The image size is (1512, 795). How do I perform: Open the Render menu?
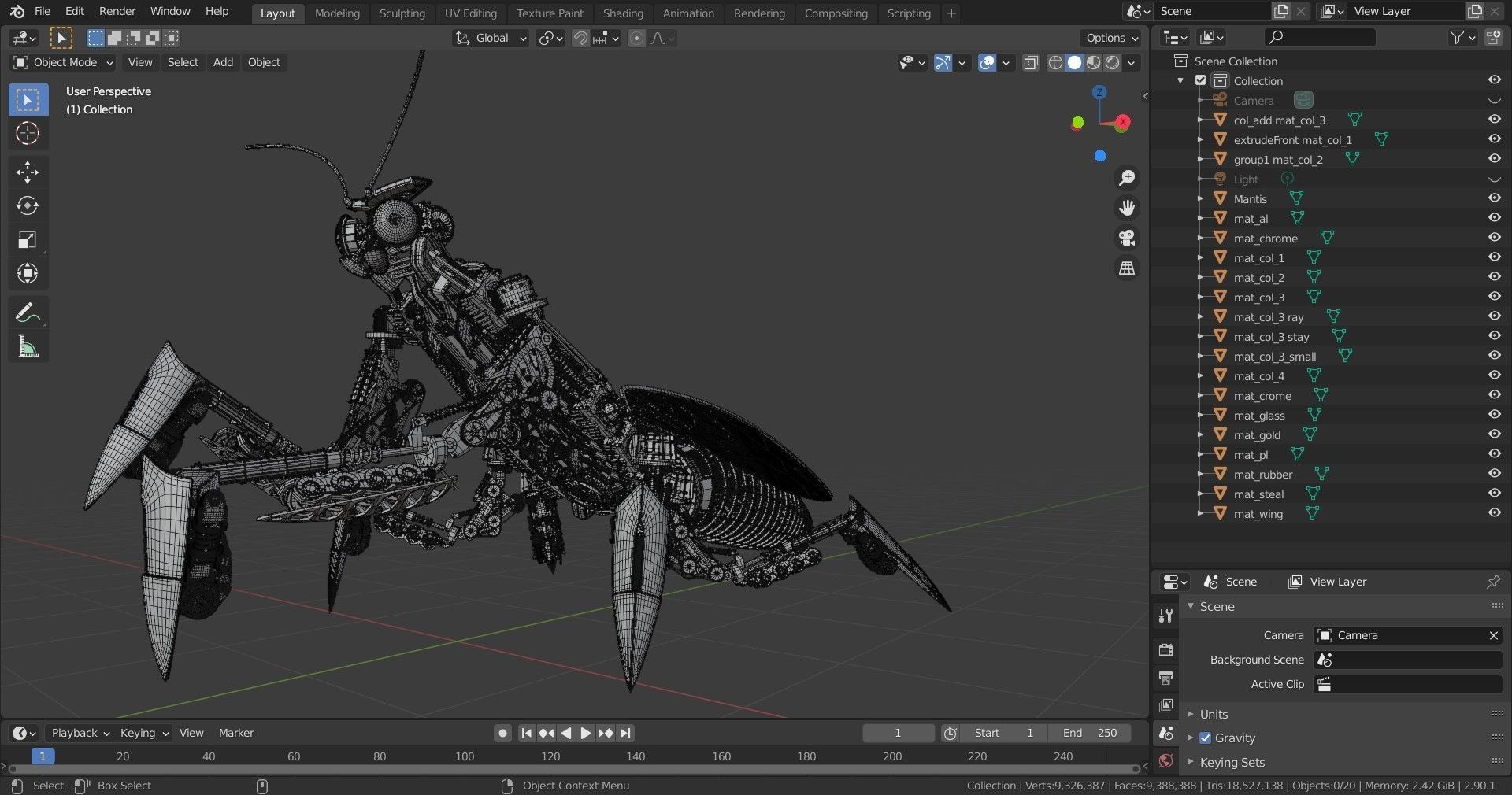pos(117,12)
